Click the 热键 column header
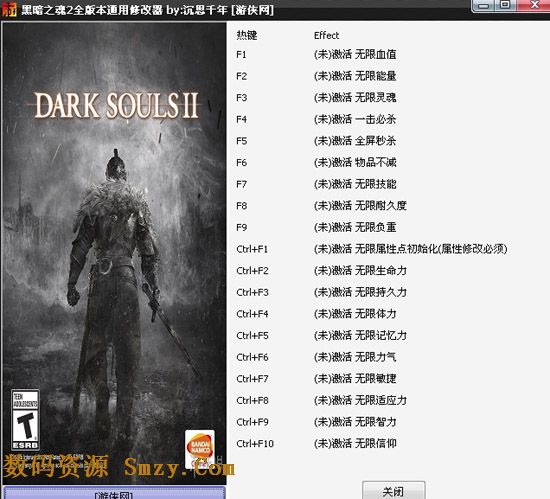 point(247,35)
